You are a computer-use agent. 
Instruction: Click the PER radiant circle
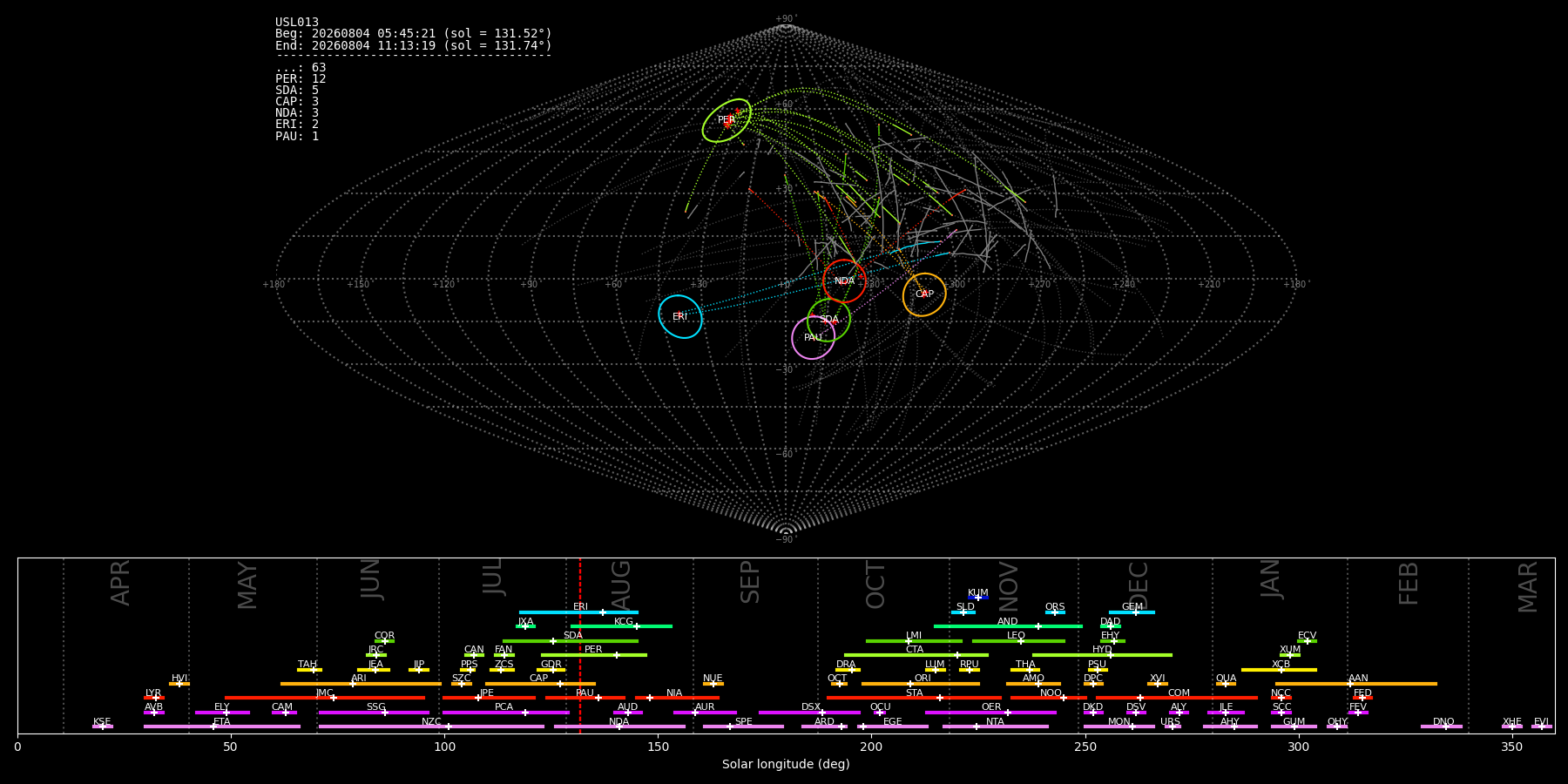727,120
